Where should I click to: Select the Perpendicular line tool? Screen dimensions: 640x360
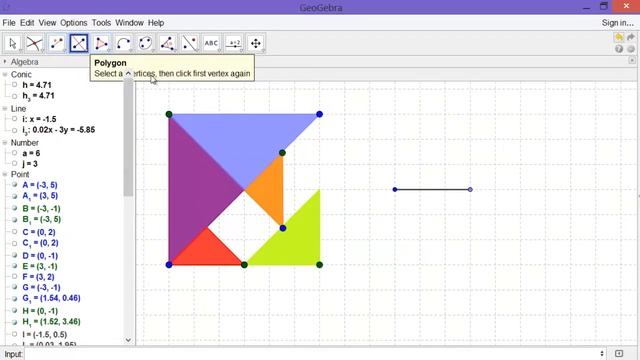[x=79, y=43]
